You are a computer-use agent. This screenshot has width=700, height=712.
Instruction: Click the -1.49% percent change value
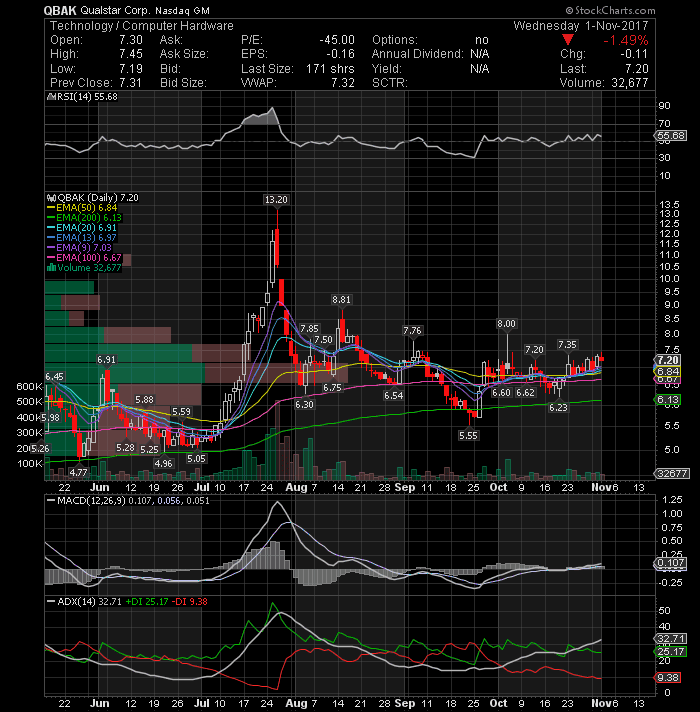point(626,40)
